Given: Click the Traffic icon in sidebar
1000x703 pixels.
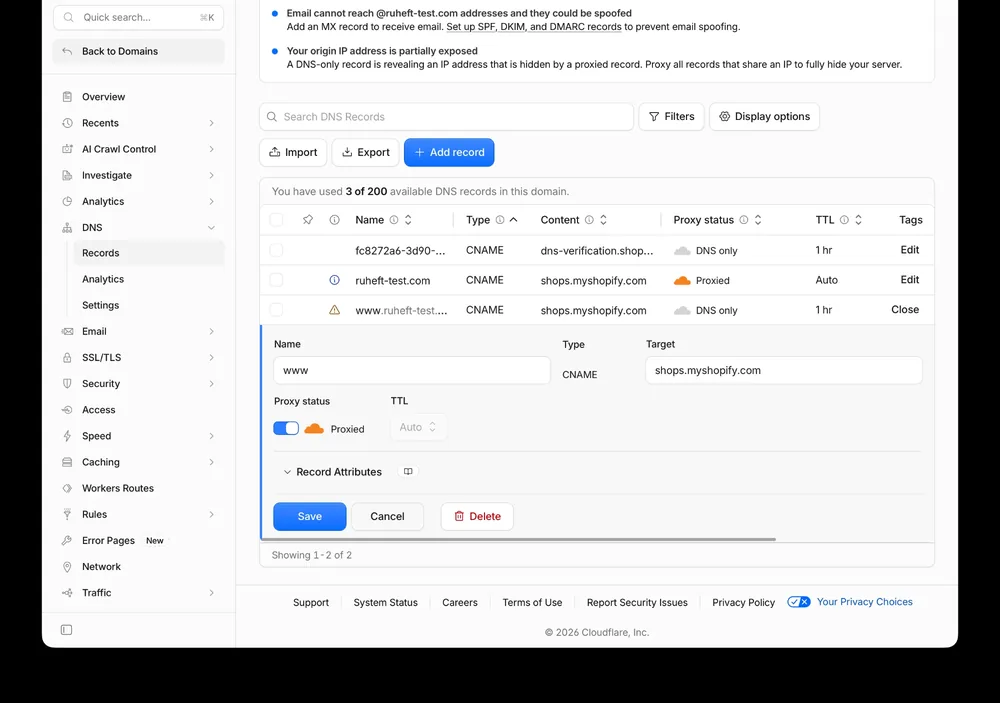Looking at the screenshot, I should click(x=67, y=593).
